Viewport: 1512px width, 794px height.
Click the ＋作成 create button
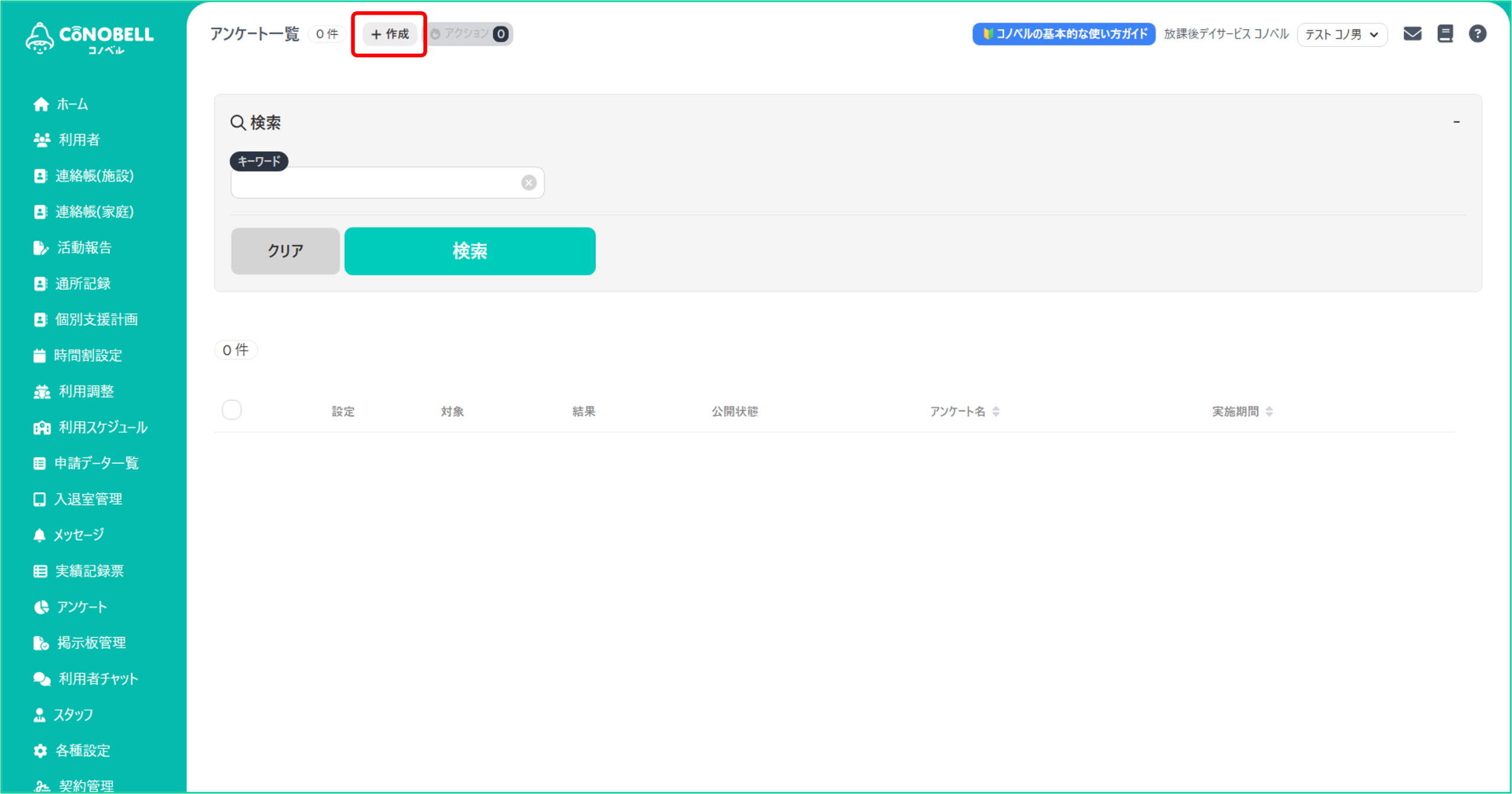[x=390, y=34]
